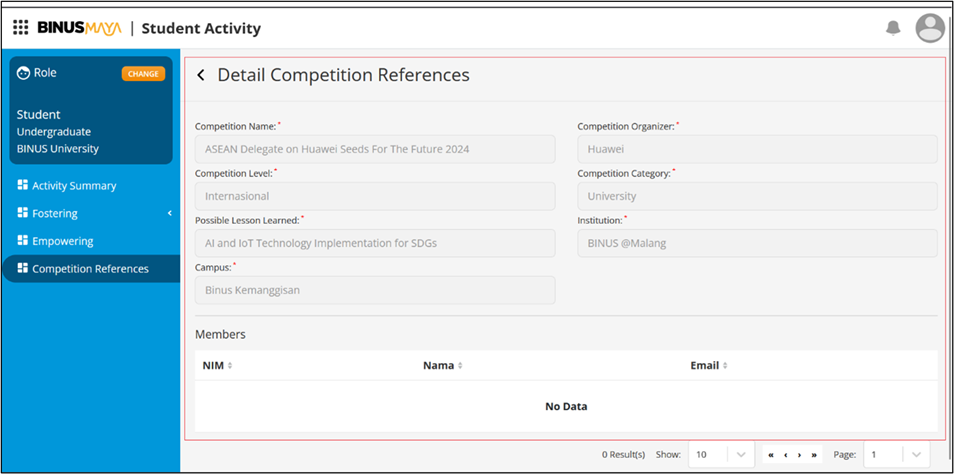Go to previous page of results
This screenshot has width=954, height=474.
[785, 455]
